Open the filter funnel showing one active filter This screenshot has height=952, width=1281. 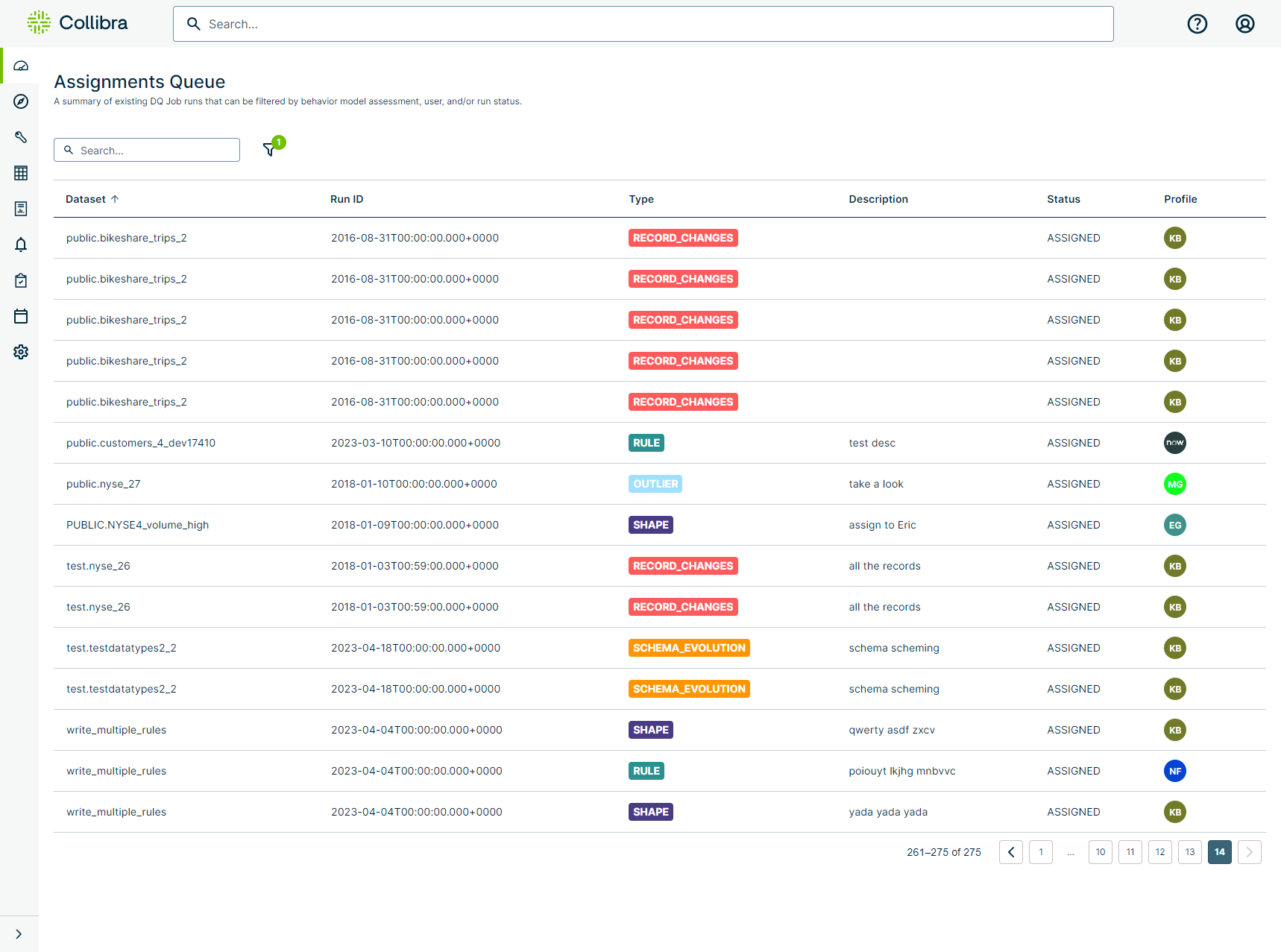click(269, 149)
